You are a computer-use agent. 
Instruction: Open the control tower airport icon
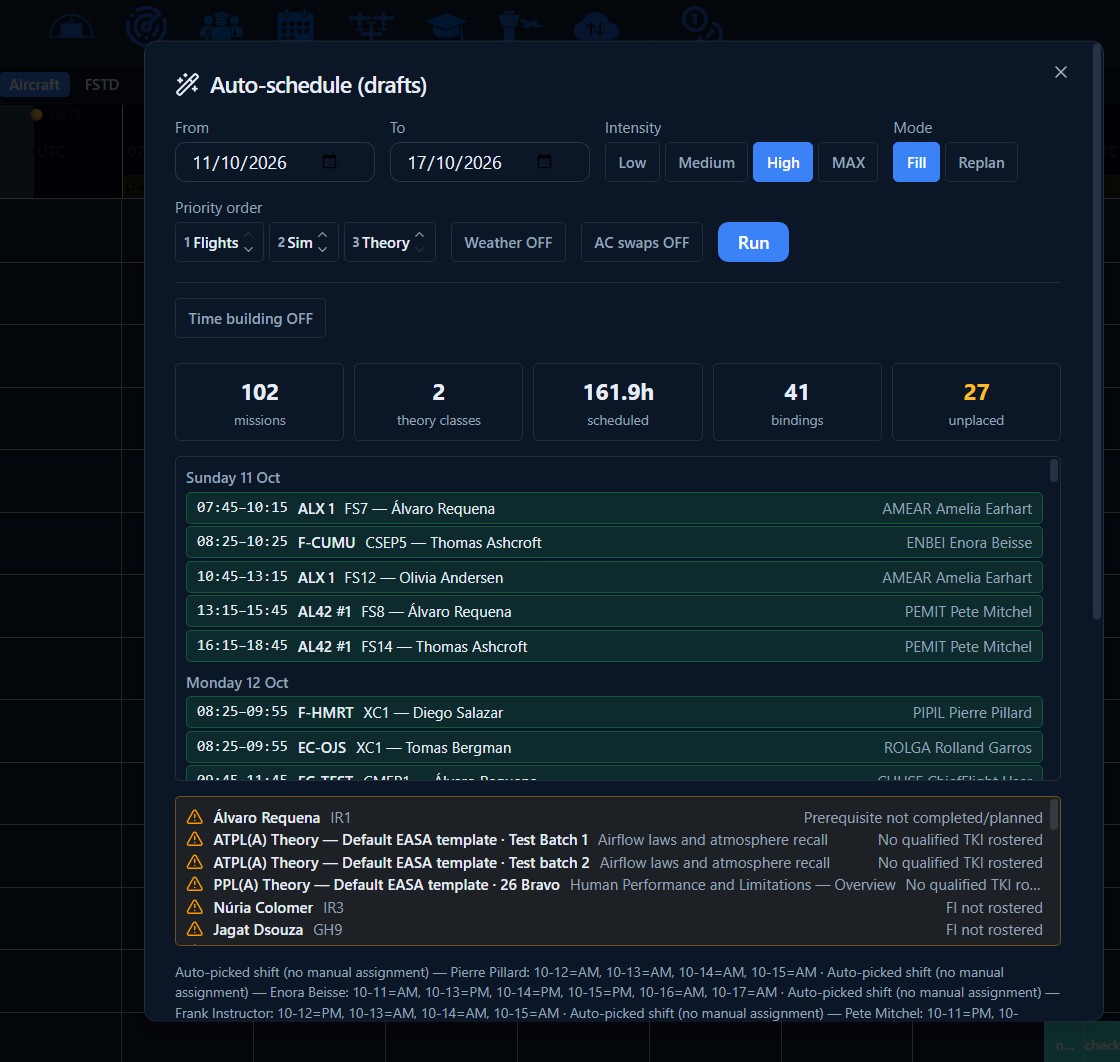pyautogui.click(x=520, y=26)
